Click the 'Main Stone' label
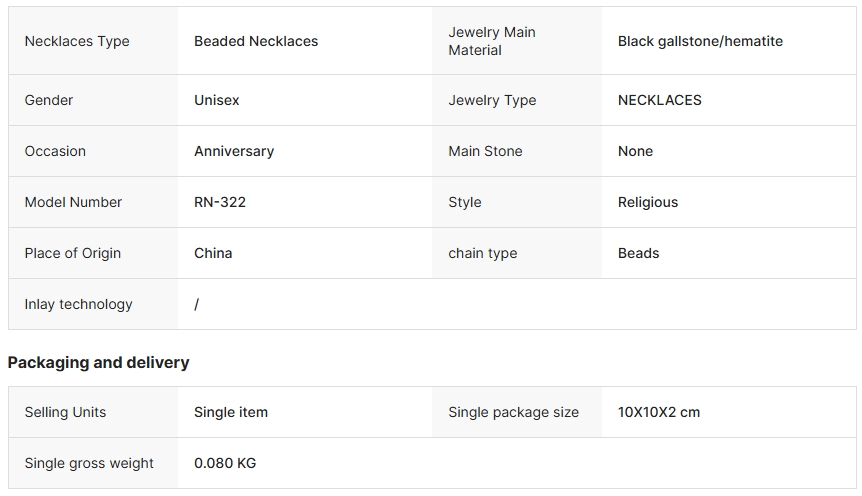This screenshot has height=496, width=862. pyautogui.click(x=485, y=151)
